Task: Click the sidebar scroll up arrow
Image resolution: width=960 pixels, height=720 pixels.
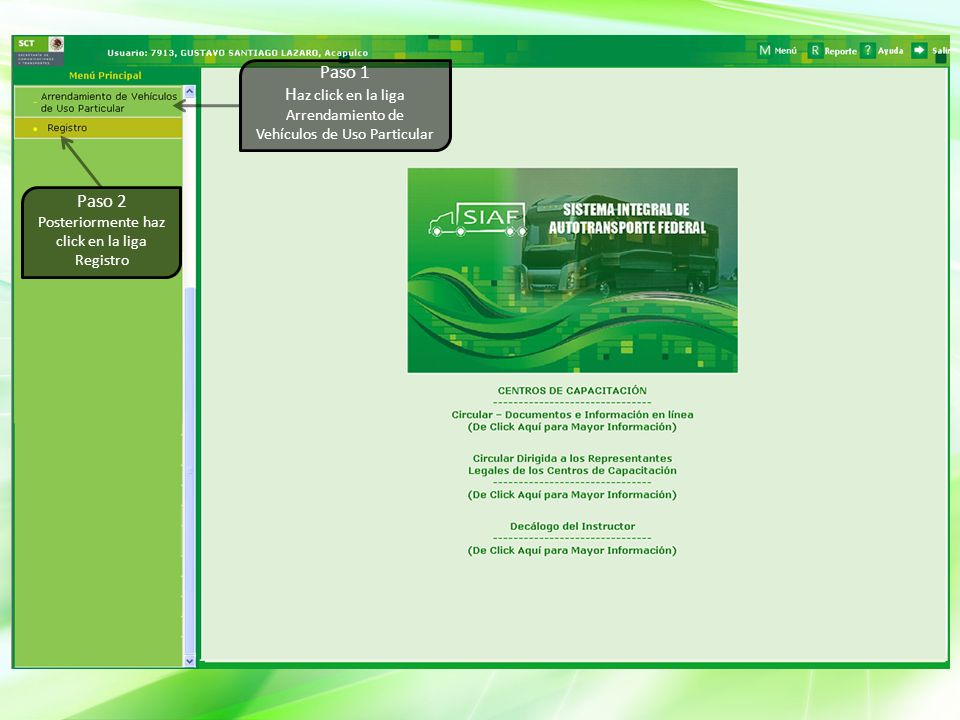Action: (x=189, y=92)
